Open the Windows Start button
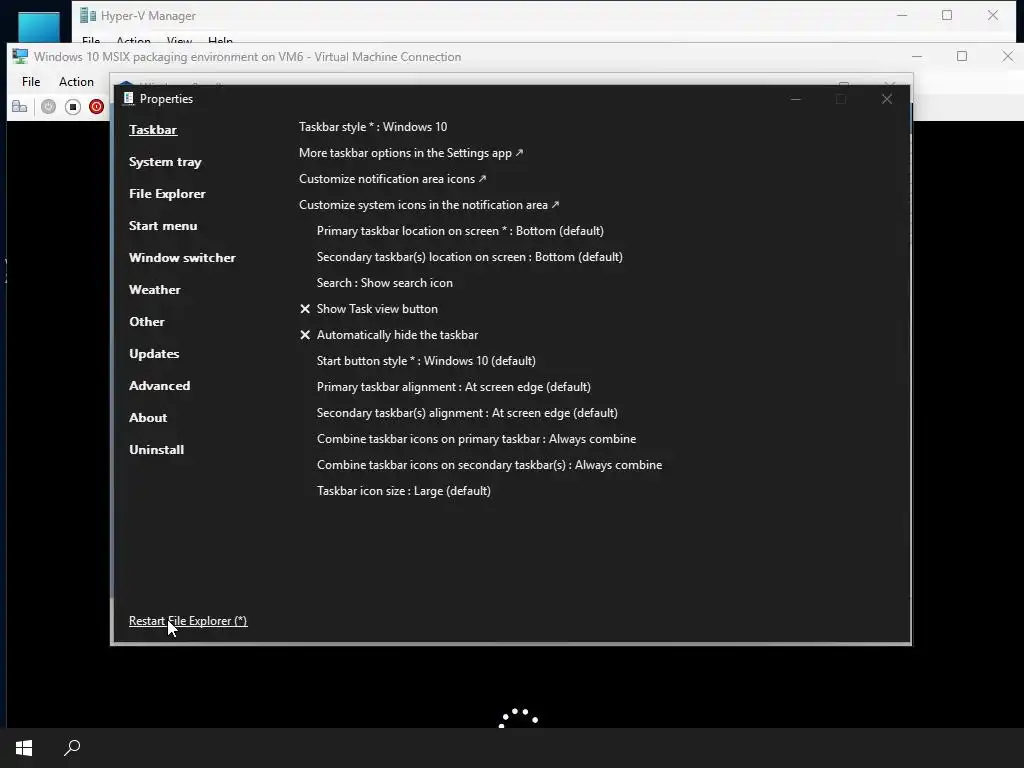Screen dimensions: 1024x768 pyautogui.click(x=24, y=748)
